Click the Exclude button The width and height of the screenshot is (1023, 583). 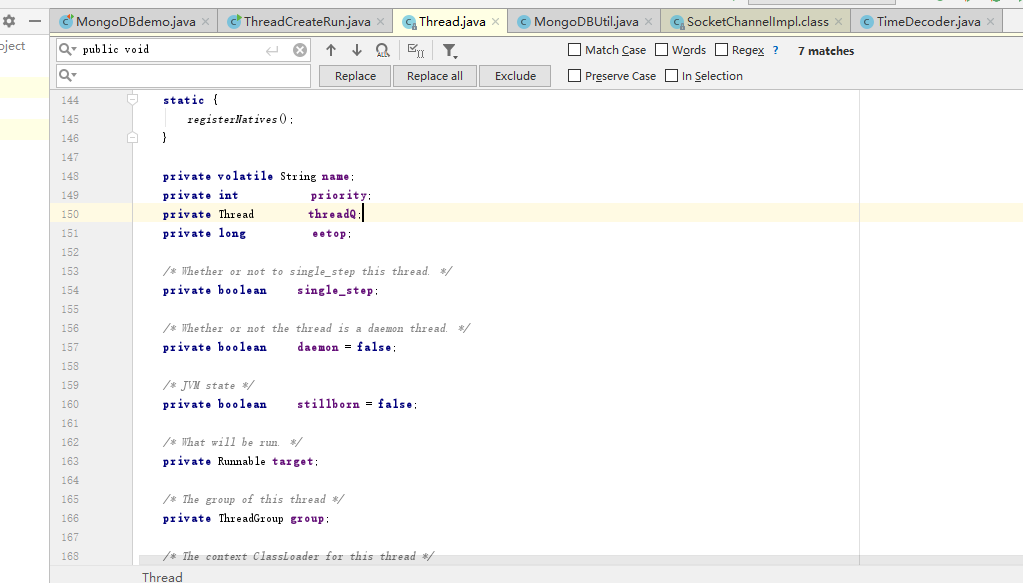coord(515,76)
